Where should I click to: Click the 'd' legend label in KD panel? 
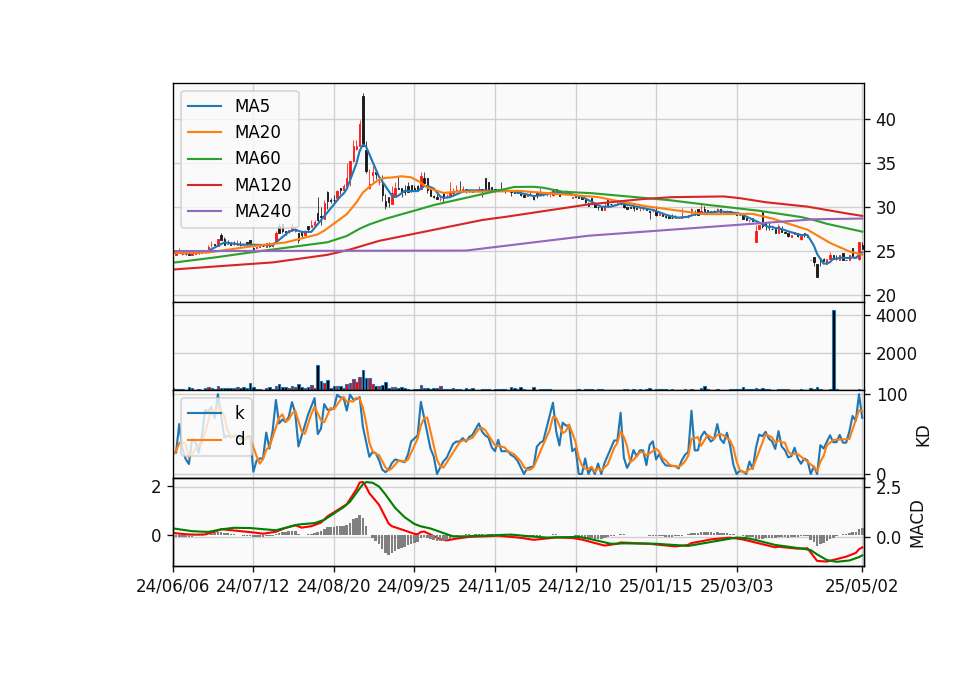[x=240, y=439]
